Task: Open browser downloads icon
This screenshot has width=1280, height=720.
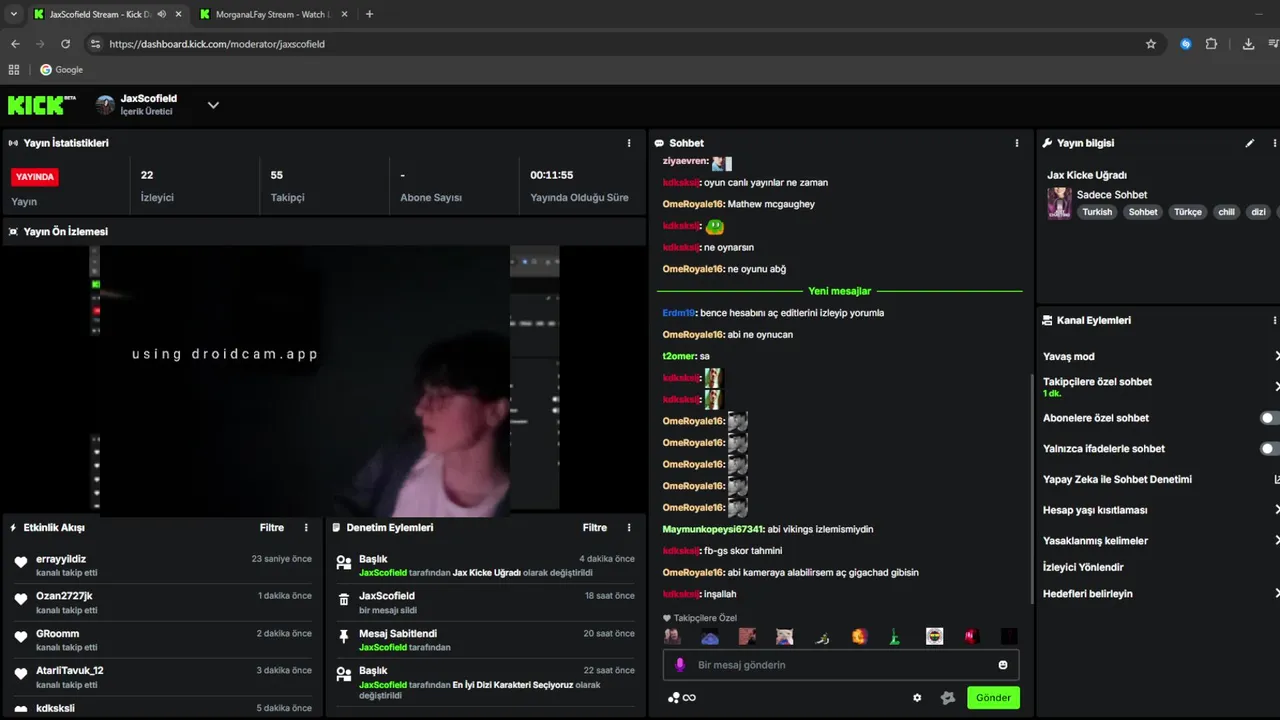Action: (1249, 44)
